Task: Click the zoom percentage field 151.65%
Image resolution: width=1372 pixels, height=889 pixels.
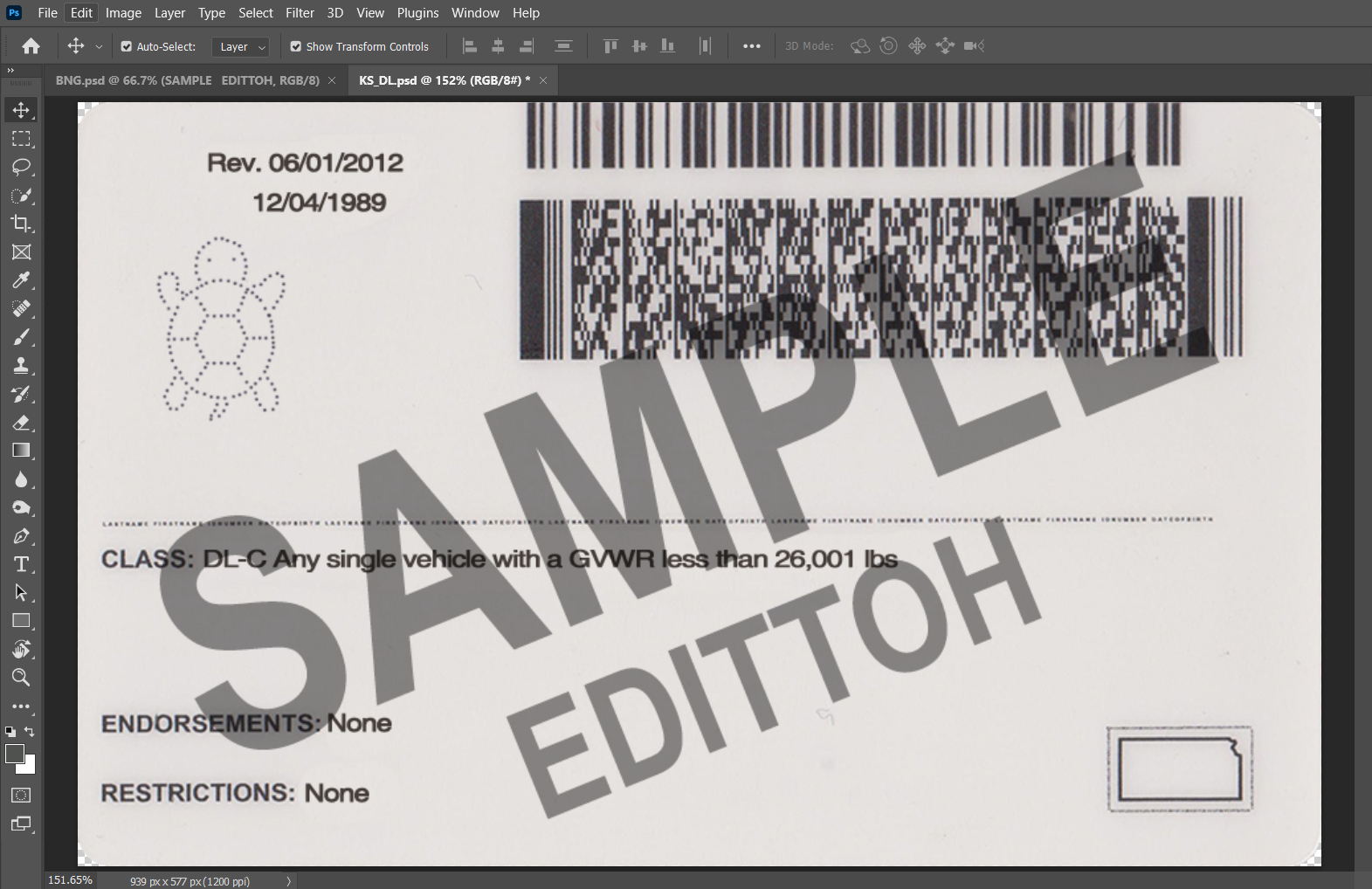Action: point(70,880)
